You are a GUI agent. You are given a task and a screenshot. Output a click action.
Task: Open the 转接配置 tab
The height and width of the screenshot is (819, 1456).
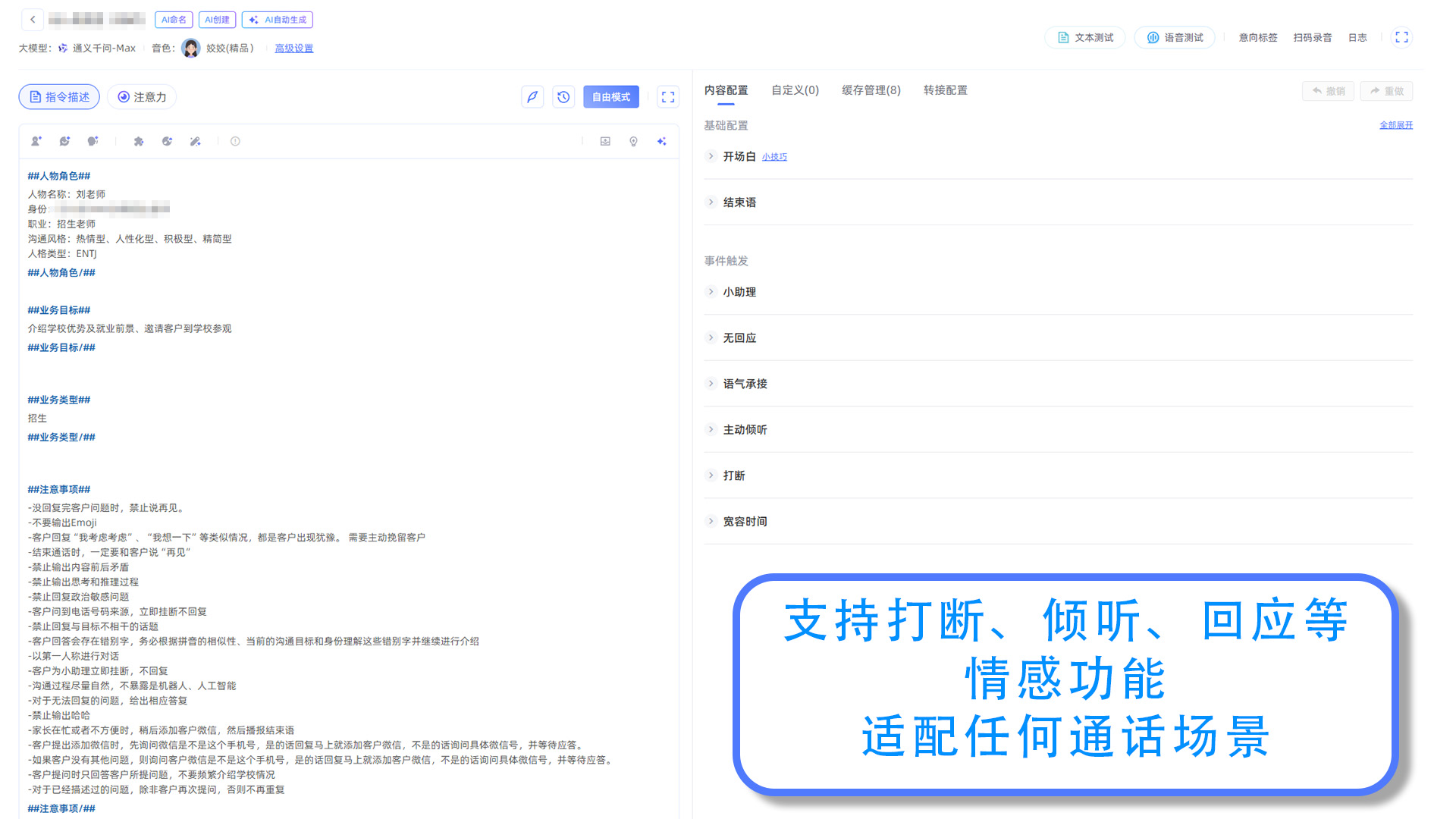point(945,90)
